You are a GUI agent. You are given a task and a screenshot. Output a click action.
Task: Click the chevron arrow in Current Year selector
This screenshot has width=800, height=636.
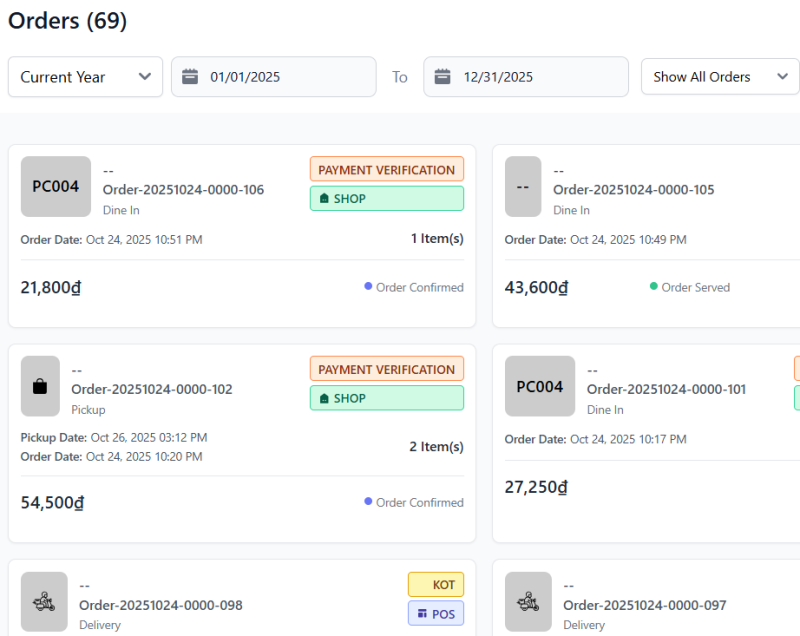point(145,77)
